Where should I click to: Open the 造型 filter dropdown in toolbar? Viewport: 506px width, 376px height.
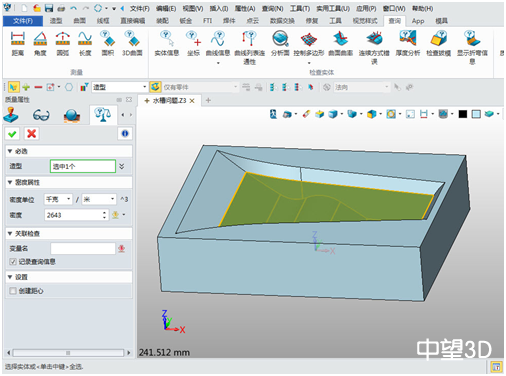tap(120, 87)
